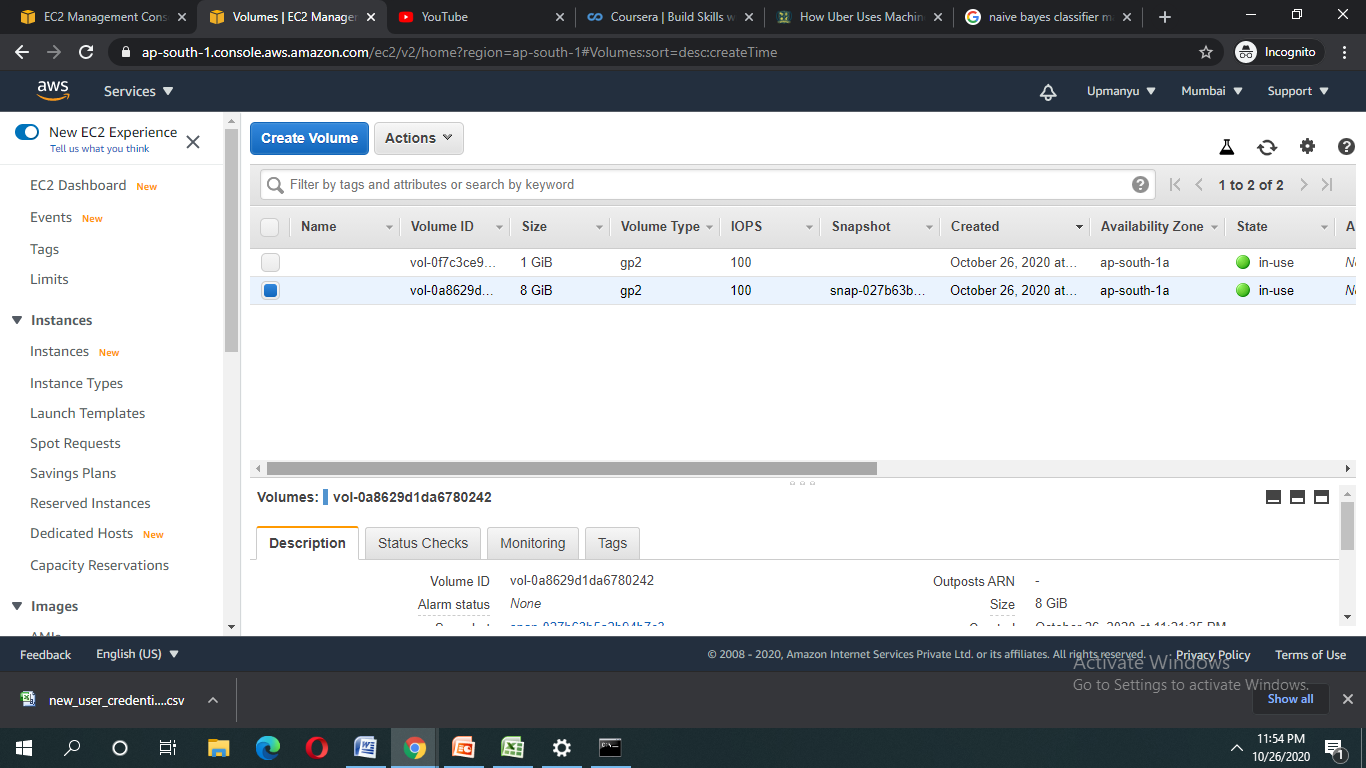Click the snap-027b63b snapshot cell
This screenshot has width=1366, height=768.
point(877,291)
